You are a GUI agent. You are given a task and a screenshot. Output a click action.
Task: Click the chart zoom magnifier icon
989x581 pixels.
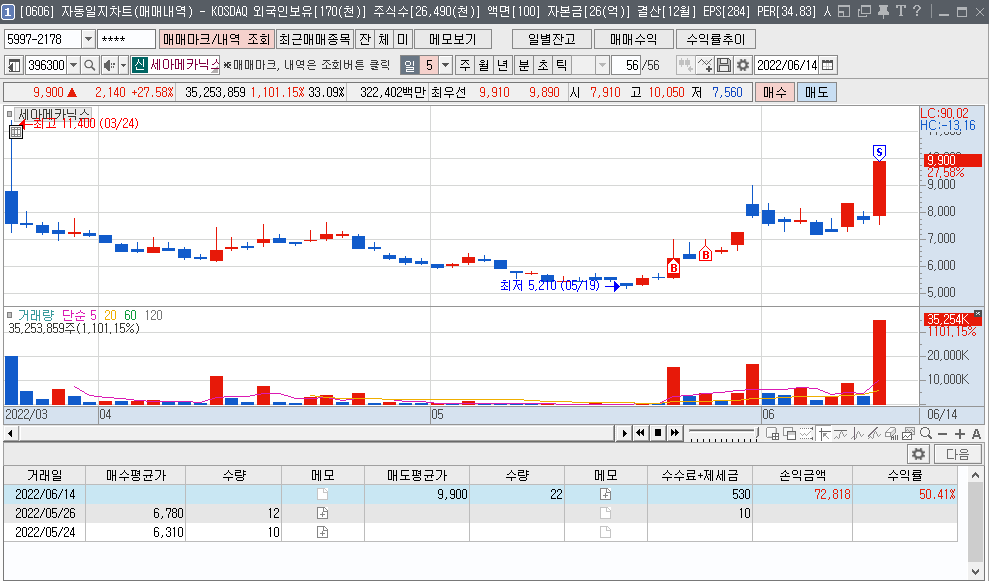[x=925, y=433]
